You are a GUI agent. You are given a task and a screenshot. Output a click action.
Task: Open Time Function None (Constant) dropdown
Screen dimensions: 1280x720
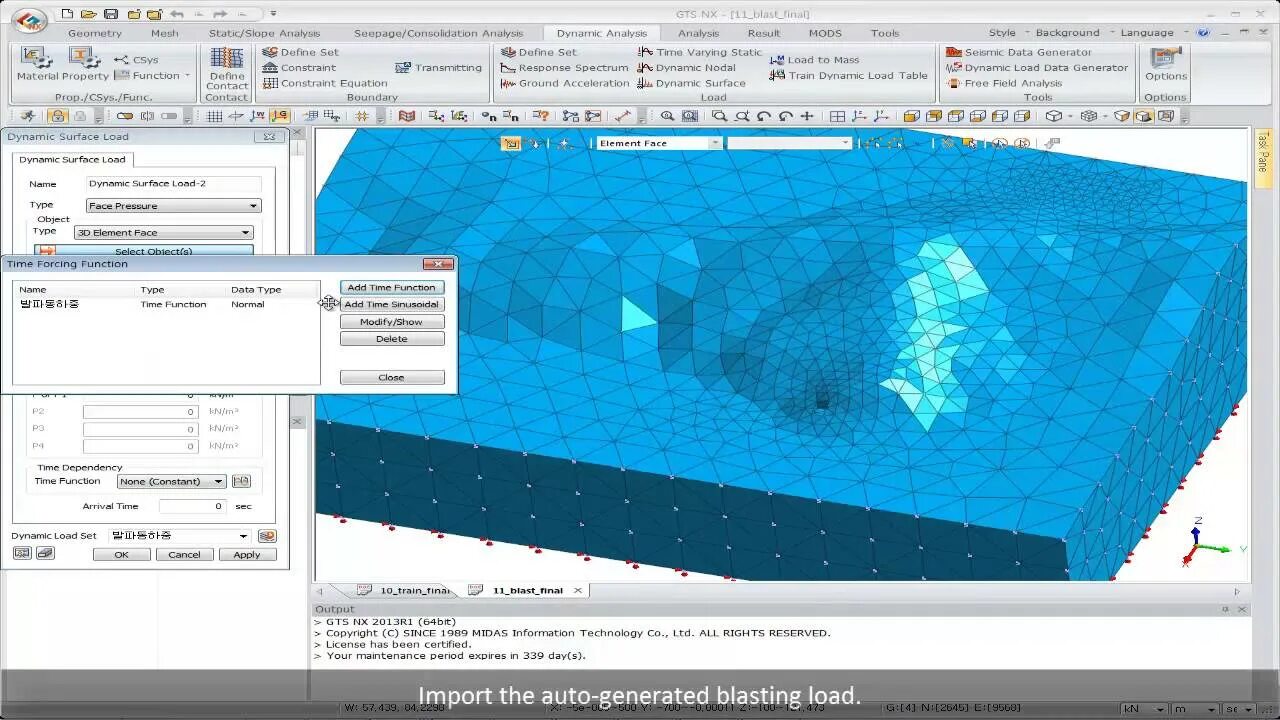(172, 481)
